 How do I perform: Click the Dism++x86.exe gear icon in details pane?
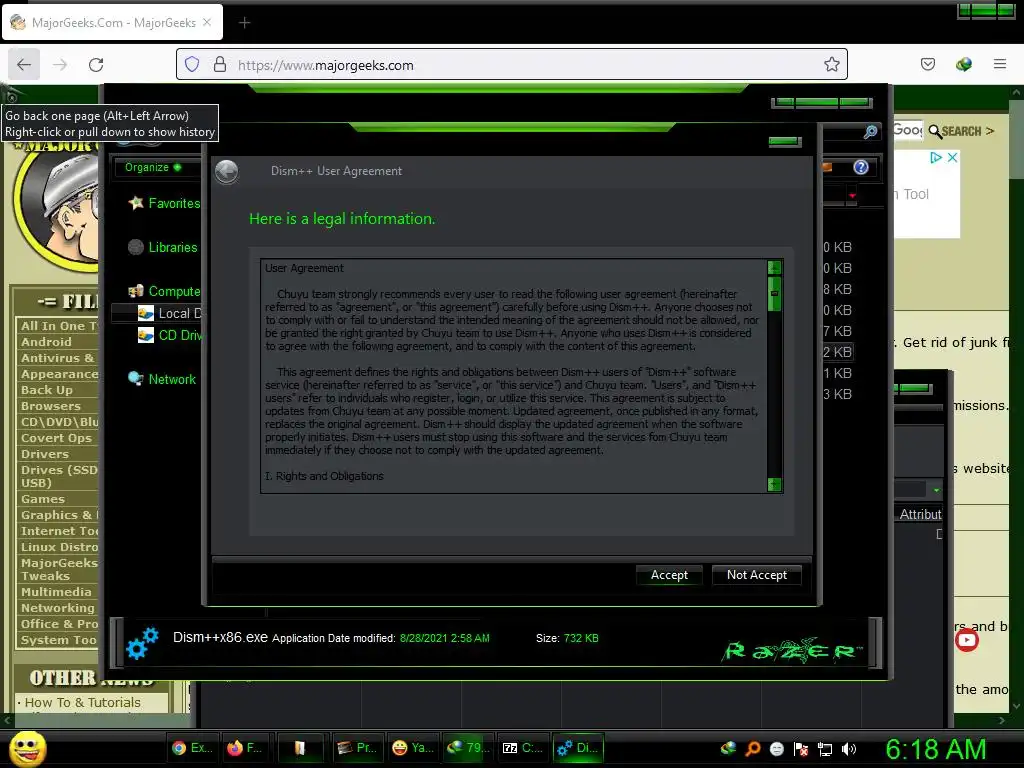(142, 643)
